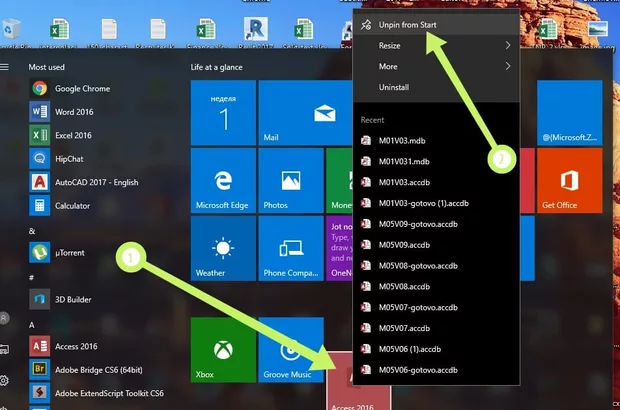Open recent file M05V09-gotovo.accdb
620x410 pixels.
436,224
